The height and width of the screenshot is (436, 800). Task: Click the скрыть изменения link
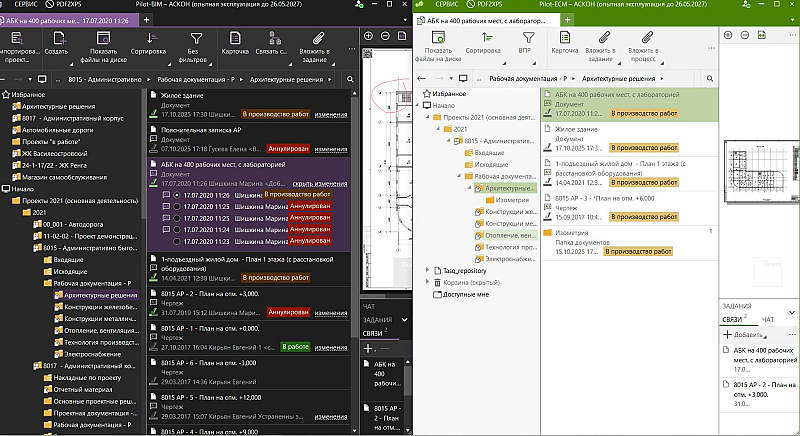(319, 184)
